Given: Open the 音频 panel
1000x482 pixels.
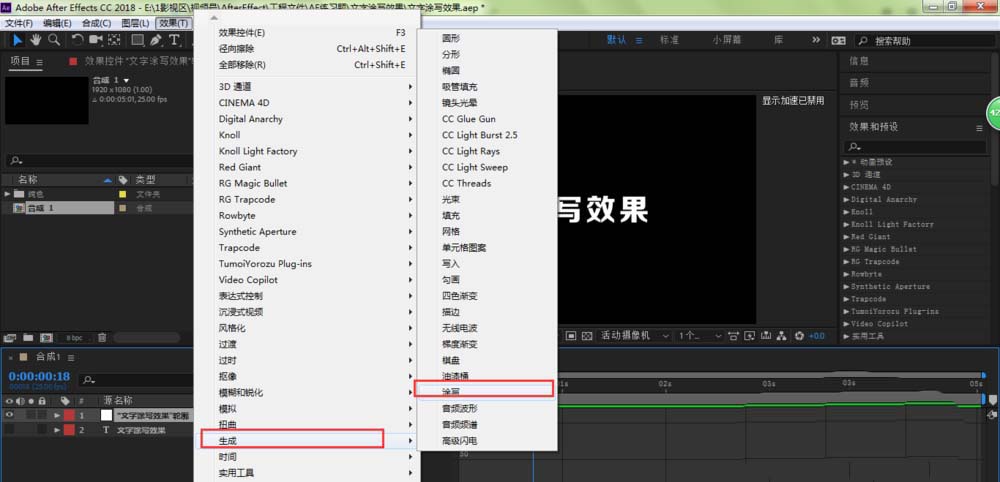Looking at the screenshot, I should click(x=858, y=83).
